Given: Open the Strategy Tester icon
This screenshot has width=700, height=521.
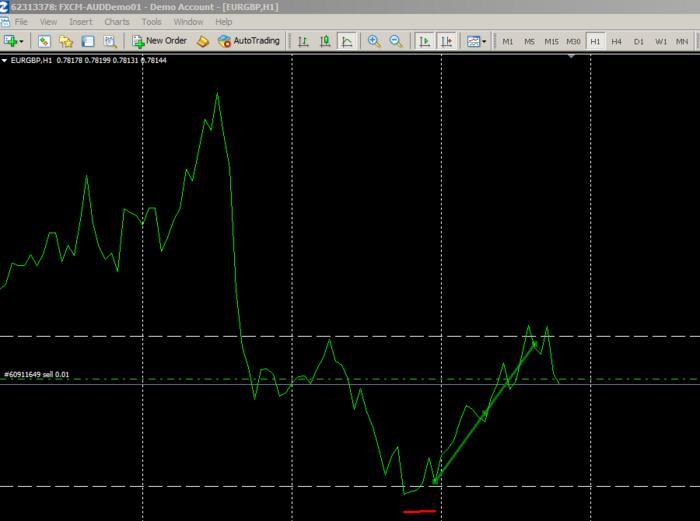Looking at the screenshot, I should click(110, 41).
